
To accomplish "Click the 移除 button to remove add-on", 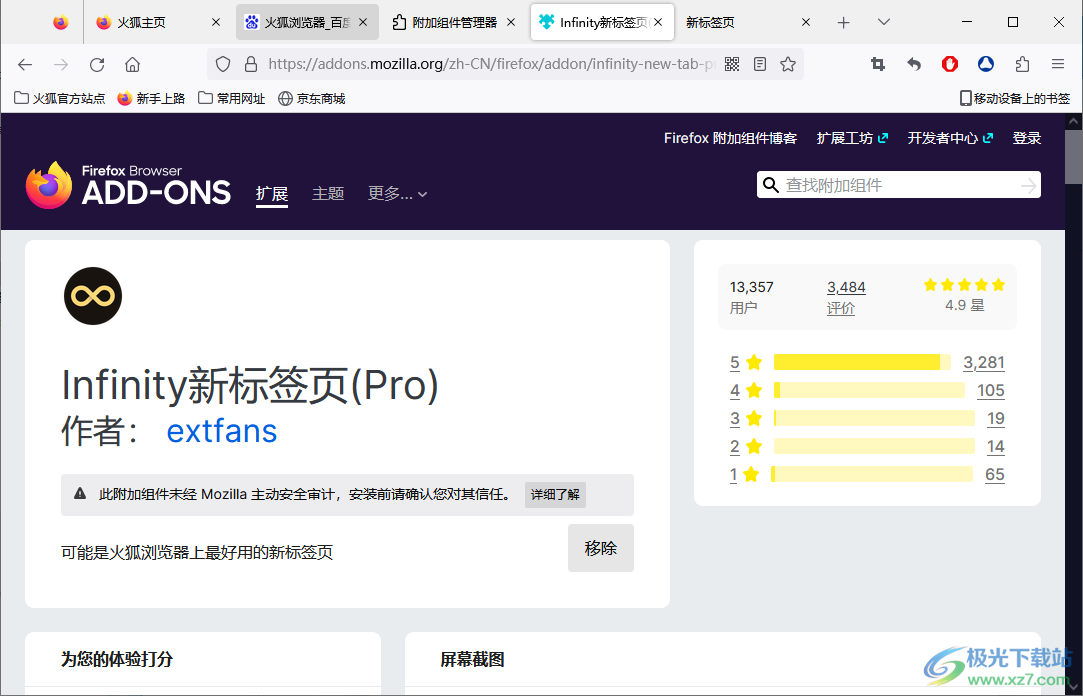I will coord(600,548).
